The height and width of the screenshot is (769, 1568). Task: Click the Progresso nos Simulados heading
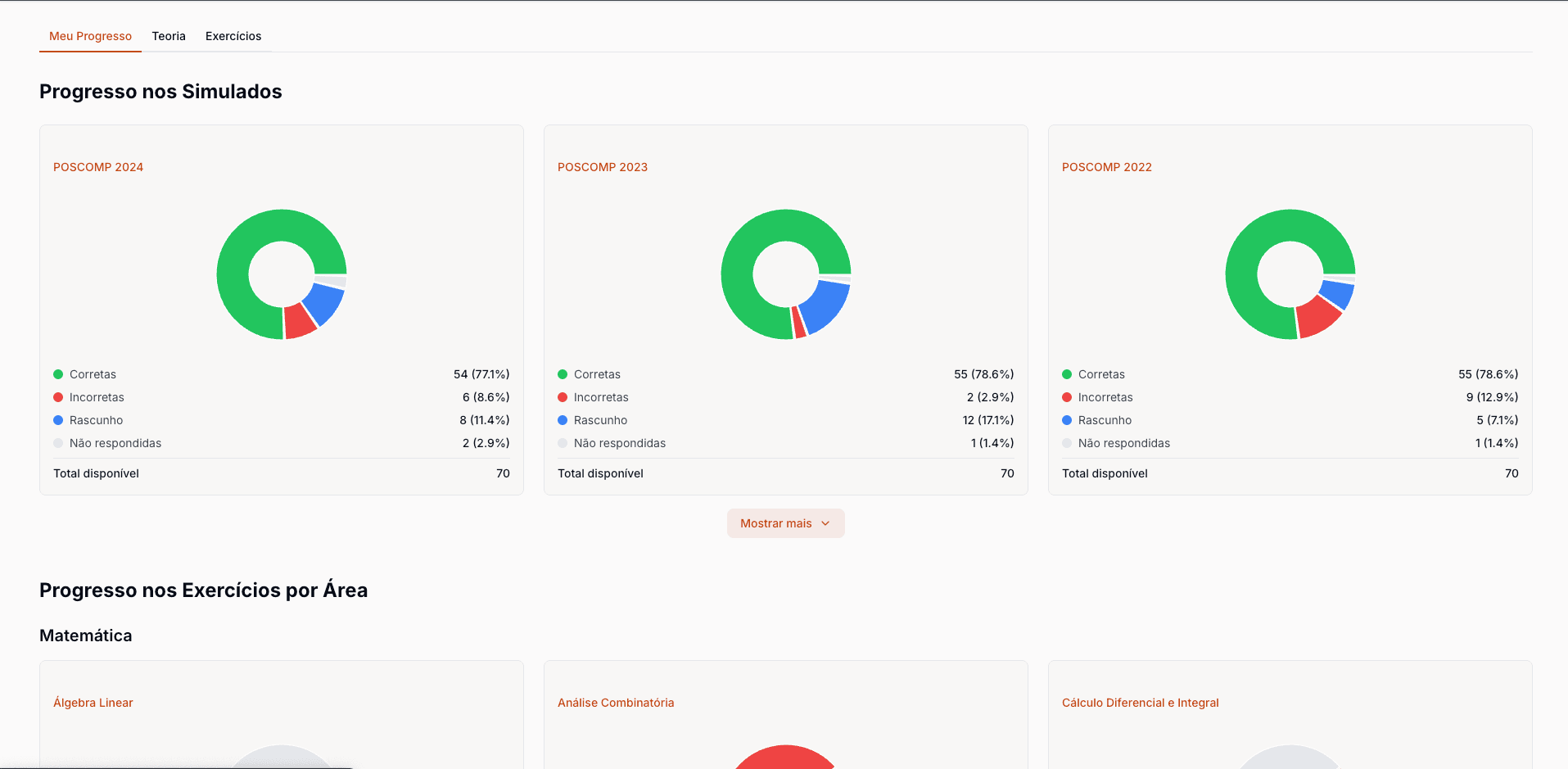click(x=160, y=92)
